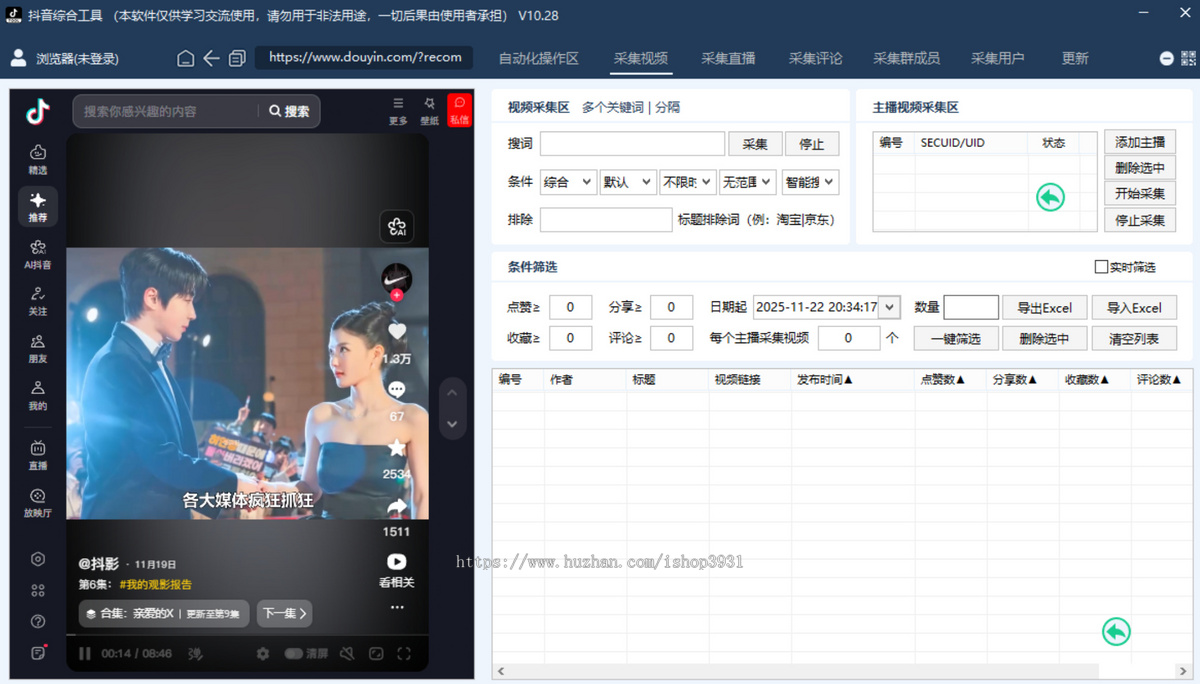Go to next video with down chevron

[x=452, y=424]
